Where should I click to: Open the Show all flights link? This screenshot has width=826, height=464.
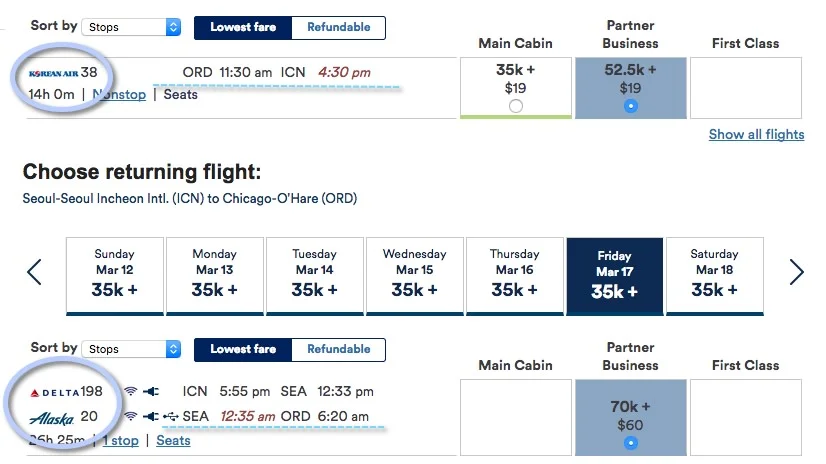click(756, 134)
